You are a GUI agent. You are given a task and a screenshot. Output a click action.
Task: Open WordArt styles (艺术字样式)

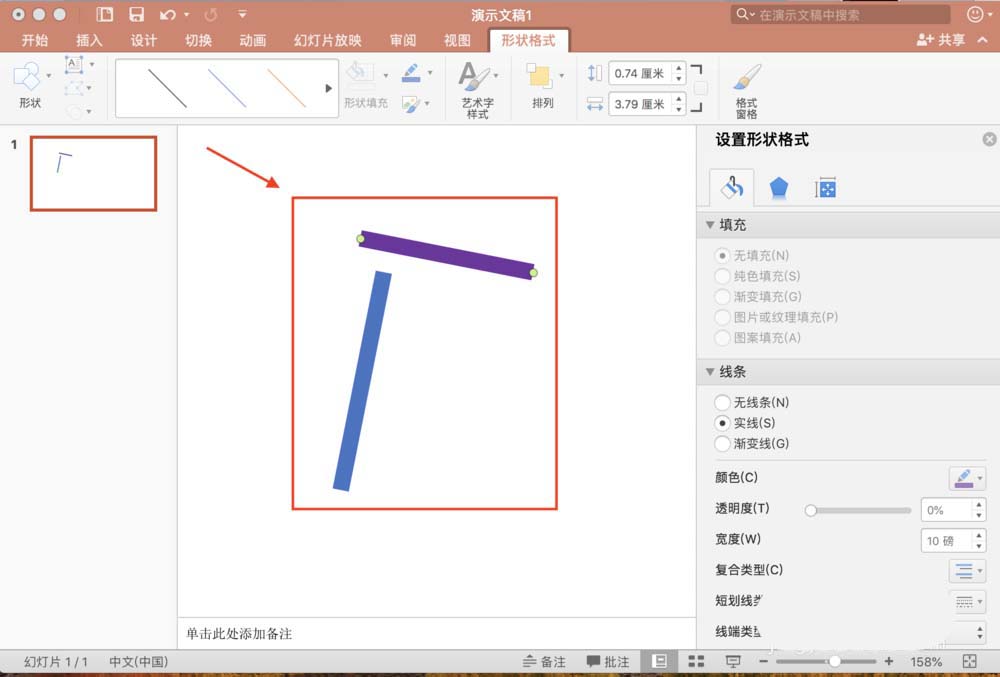click(x=476, y=90)
